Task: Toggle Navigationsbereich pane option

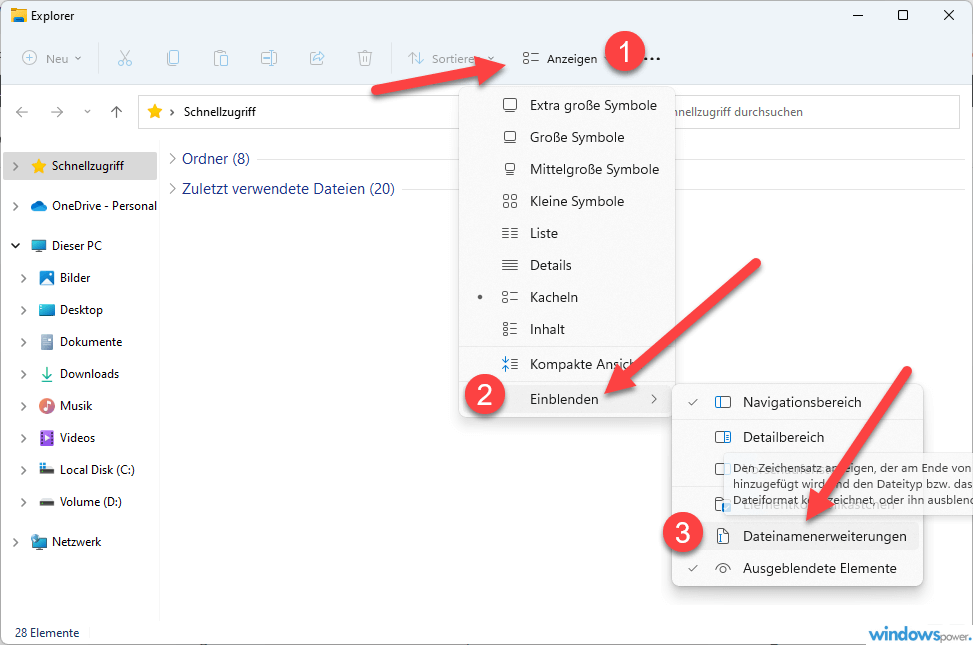Action: pyautogui.click(x=797, y=402)
